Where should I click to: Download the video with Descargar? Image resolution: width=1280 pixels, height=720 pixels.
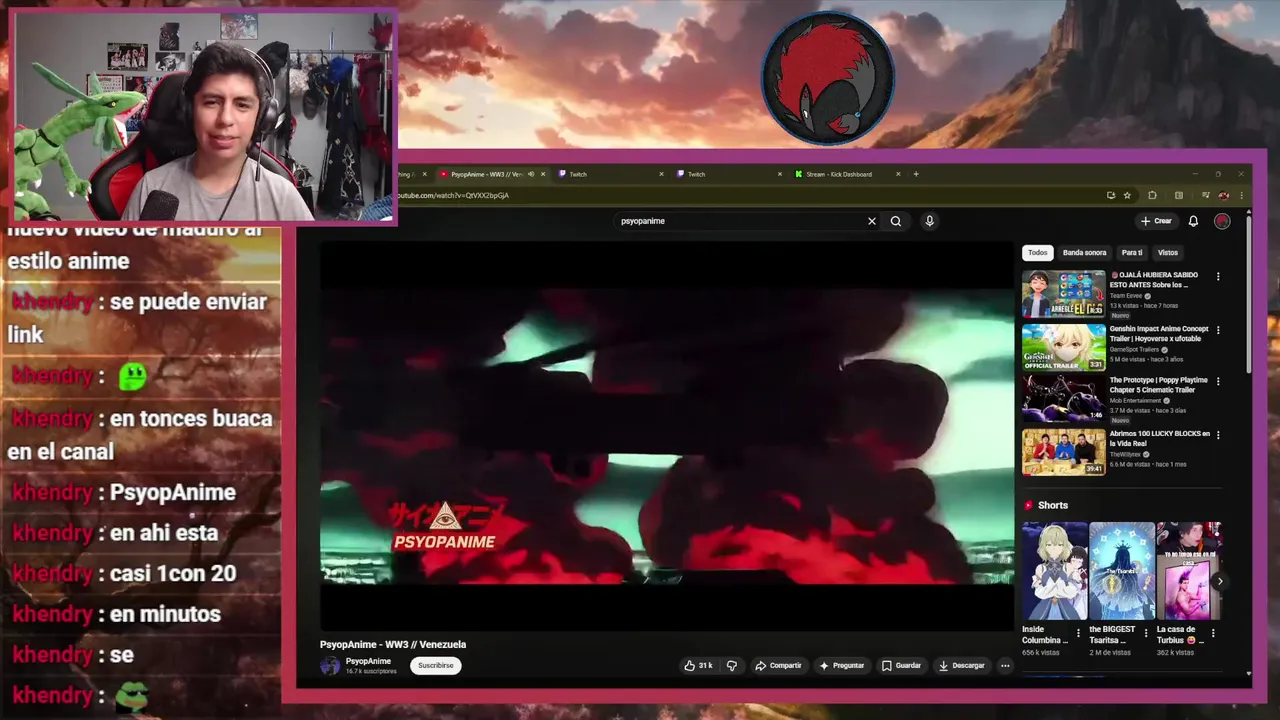(961, 665)
